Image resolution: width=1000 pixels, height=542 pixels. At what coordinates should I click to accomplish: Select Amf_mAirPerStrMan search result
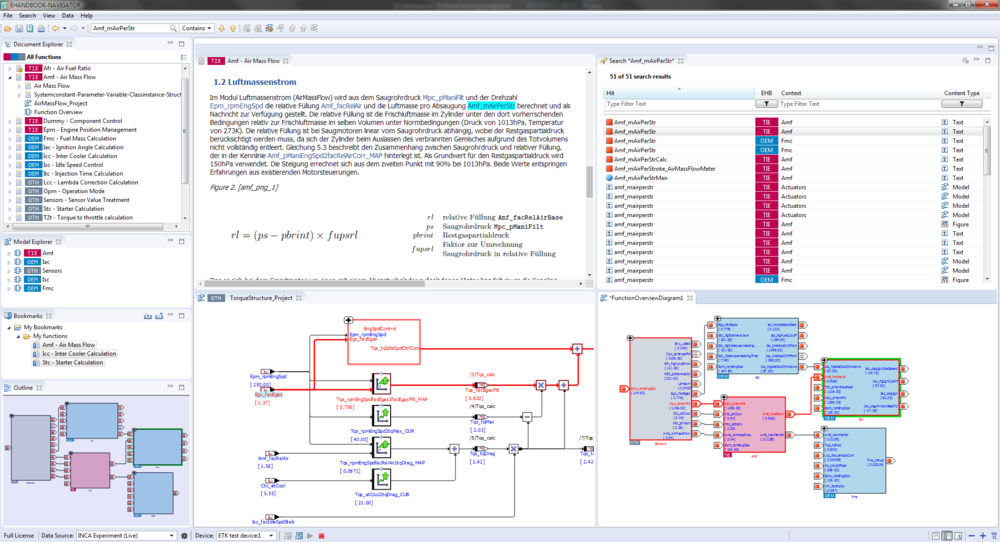(x=641, y=178)
